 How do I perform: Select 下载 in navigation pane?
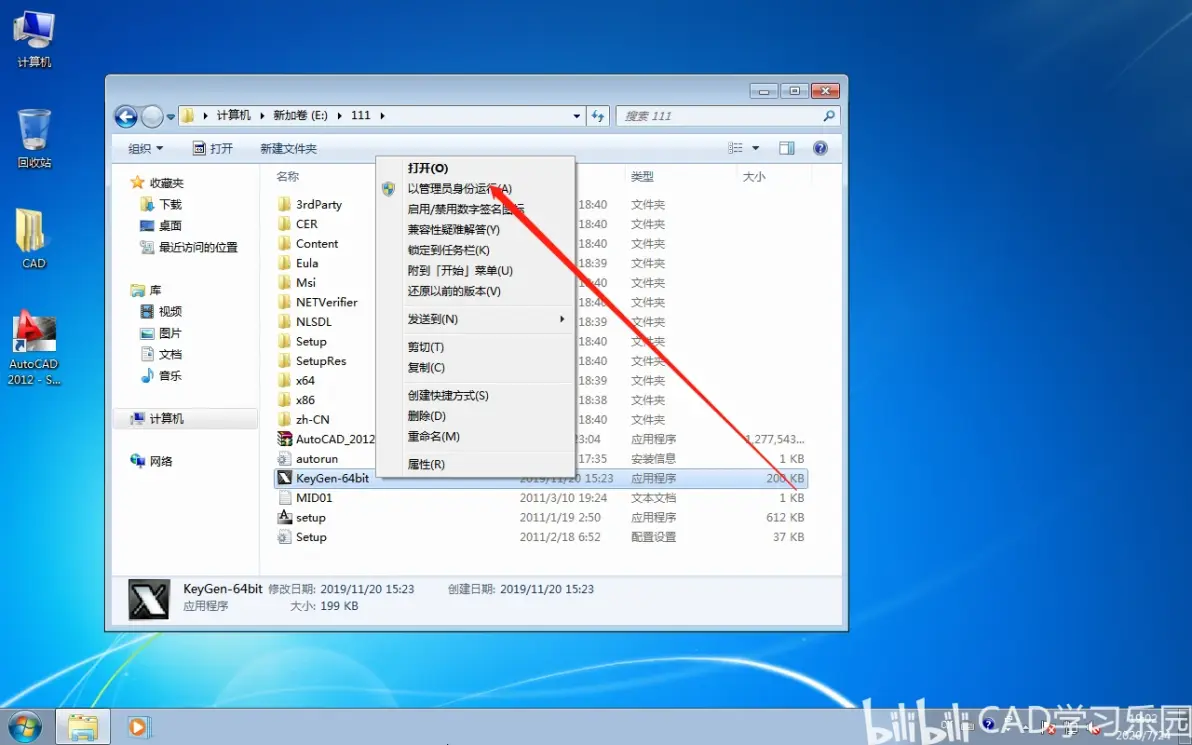tap(161, 204)
